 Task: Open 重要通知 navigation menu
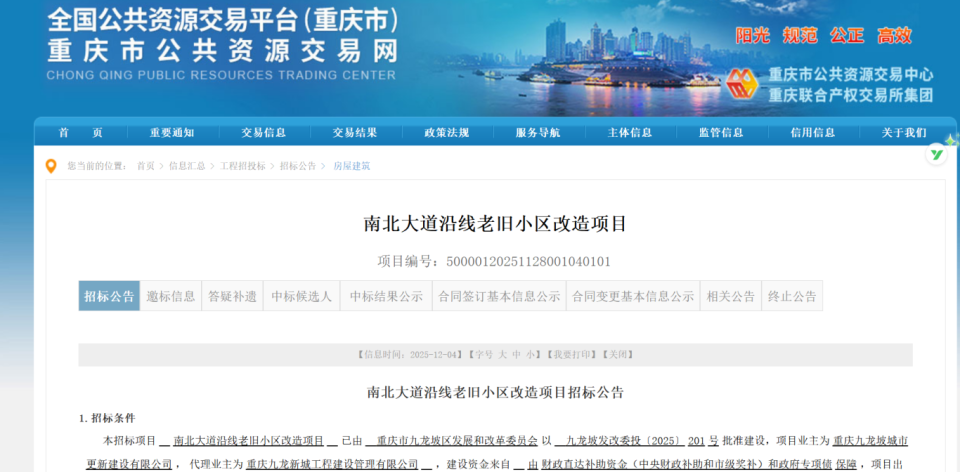click(172, 133)
